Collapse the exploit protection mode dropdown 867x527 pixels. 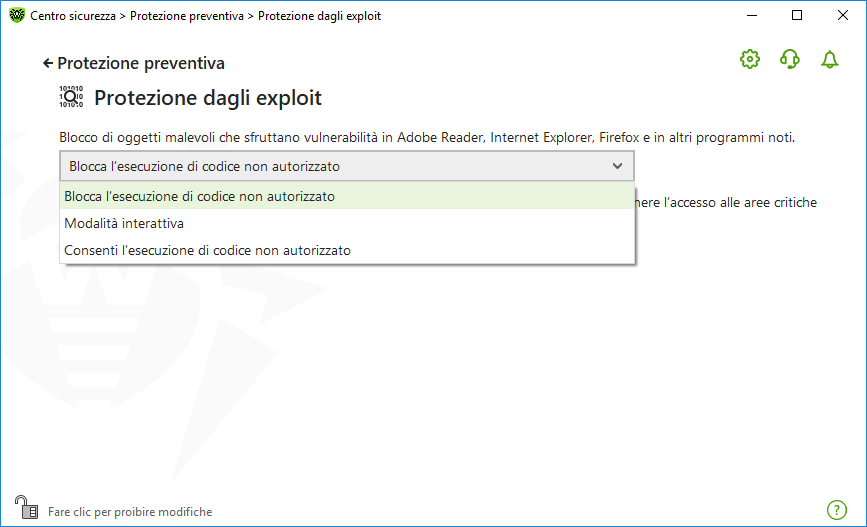[346, 166]
